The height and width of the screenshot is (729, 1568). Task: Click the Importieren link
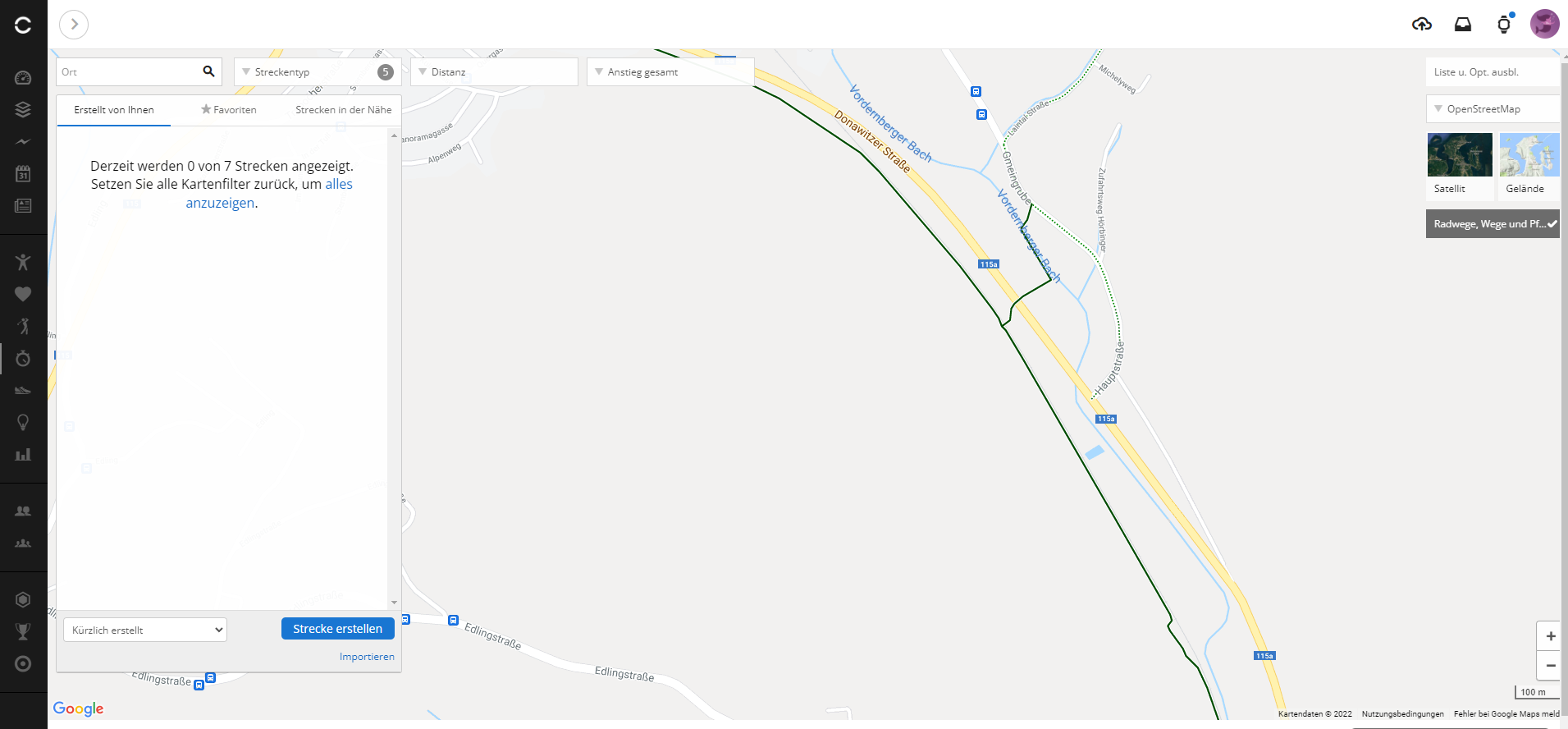[367, 657]
